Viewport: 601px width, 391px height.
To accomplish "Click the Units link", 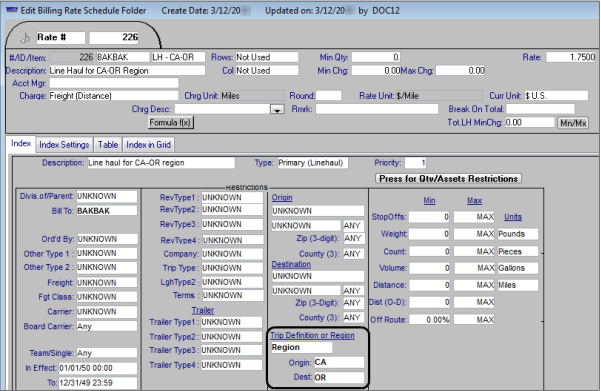I will click(x=513, y=217).
